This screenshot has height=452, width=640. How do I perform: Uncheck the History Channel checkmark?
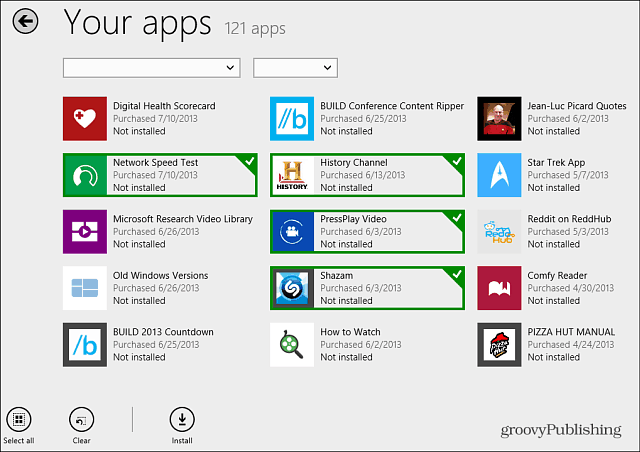(456, 161)
